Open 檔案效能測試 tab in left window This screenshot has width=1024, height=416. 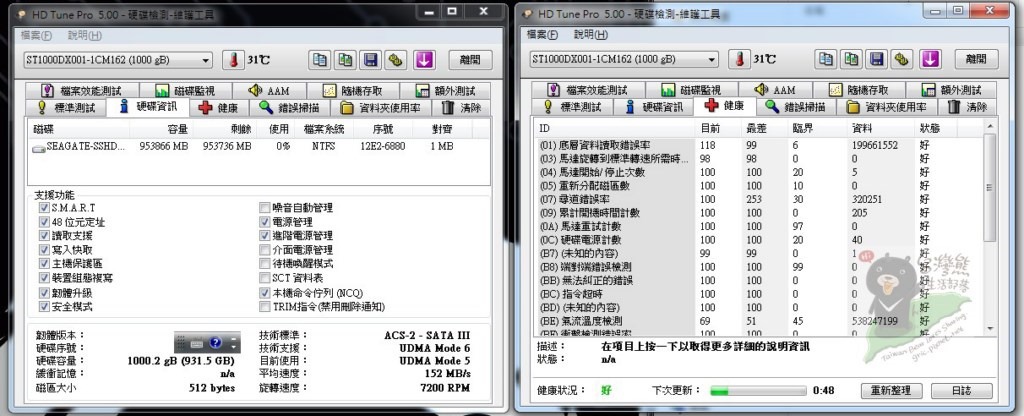click(83, 91)
